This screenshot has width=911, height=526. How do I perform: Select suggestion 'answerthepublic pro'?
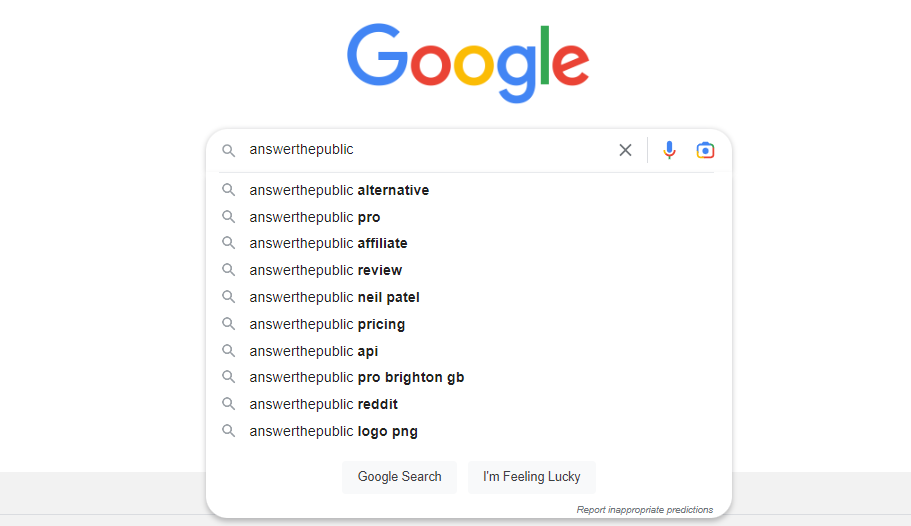[x=315, y=217]
